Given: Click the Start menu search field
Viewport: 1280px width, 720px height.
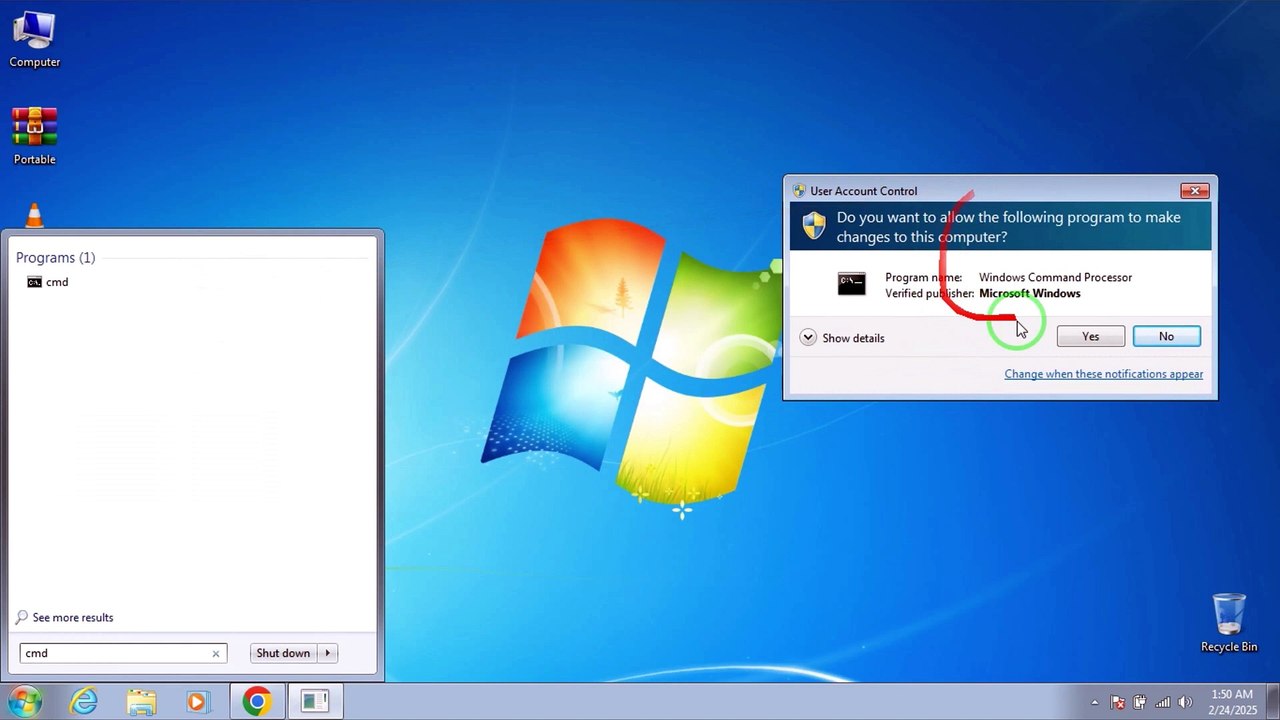Looking at the screenshot, I should click(x=123, y=653).
